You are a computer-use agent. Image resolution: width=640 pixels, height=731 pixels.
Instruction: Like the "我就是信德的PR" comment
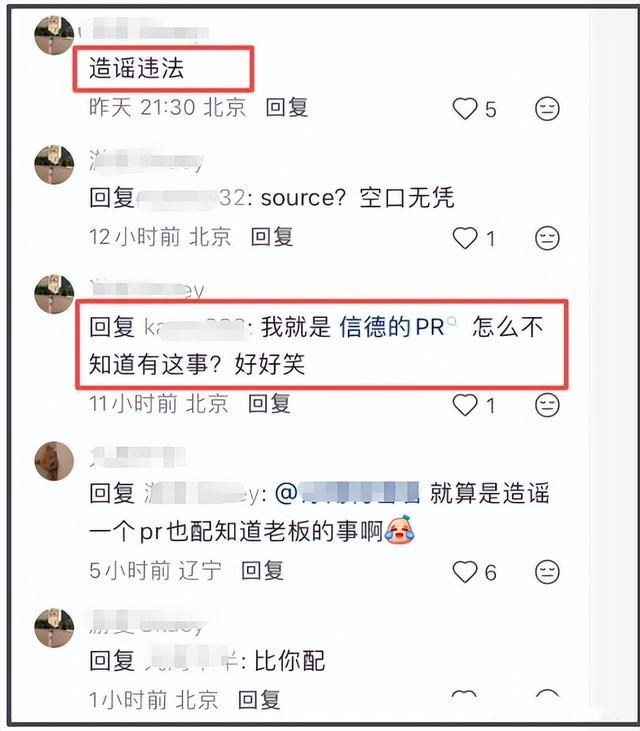point(465,405)
